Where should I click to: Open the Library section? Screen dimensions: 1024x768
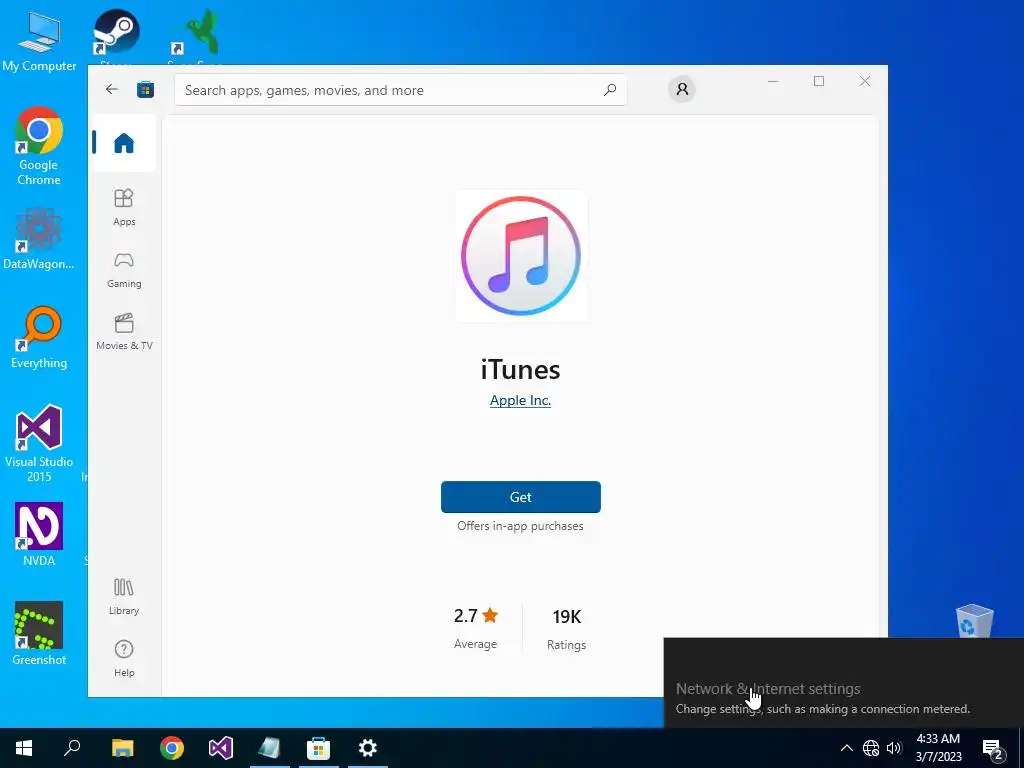coord(124,596)
